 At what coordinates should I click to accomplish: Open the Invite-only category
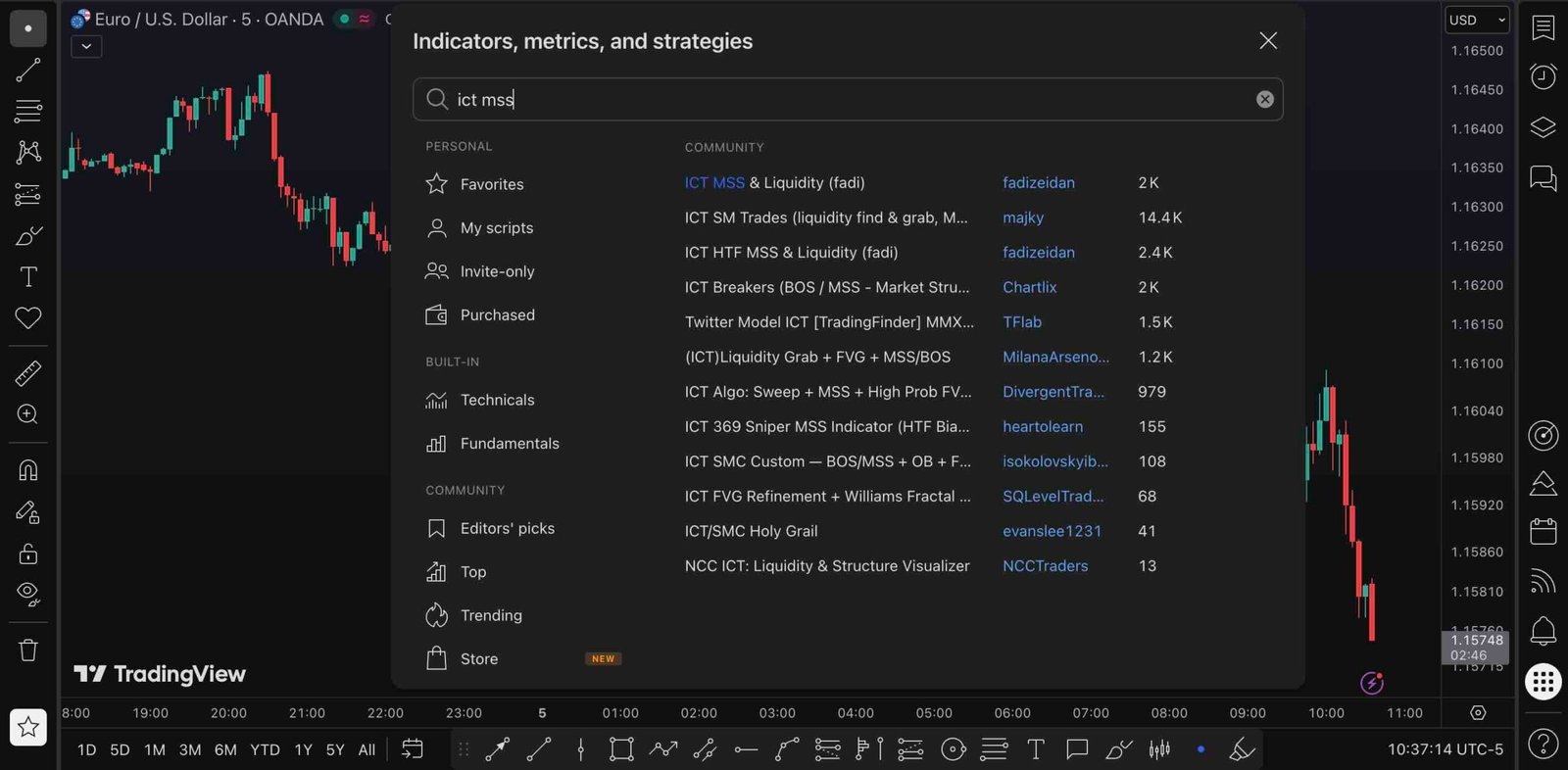click(x=480, y=271)
